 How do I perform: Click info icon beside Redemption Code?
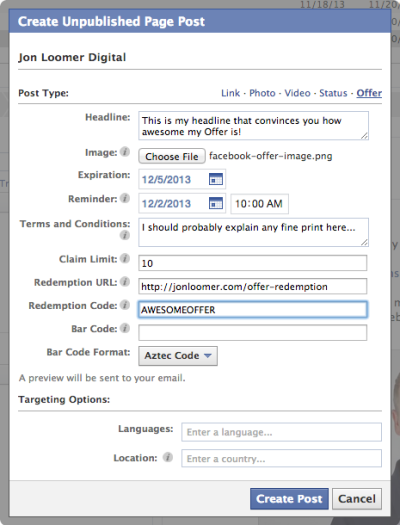coord(125,305)
